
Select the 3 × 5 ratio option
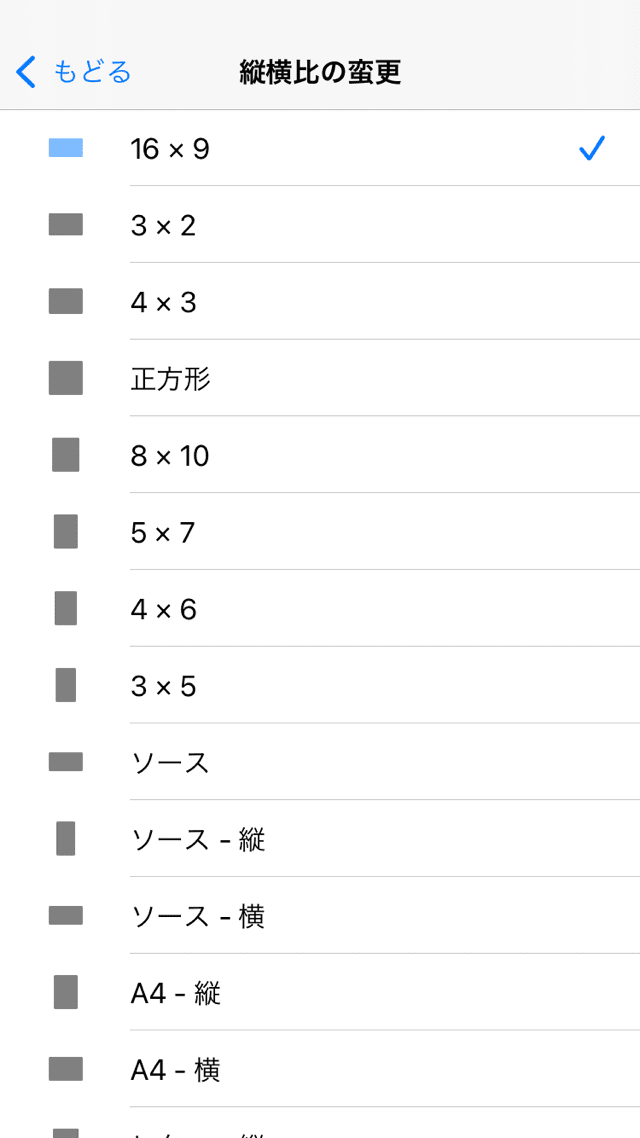coord(320,685)
